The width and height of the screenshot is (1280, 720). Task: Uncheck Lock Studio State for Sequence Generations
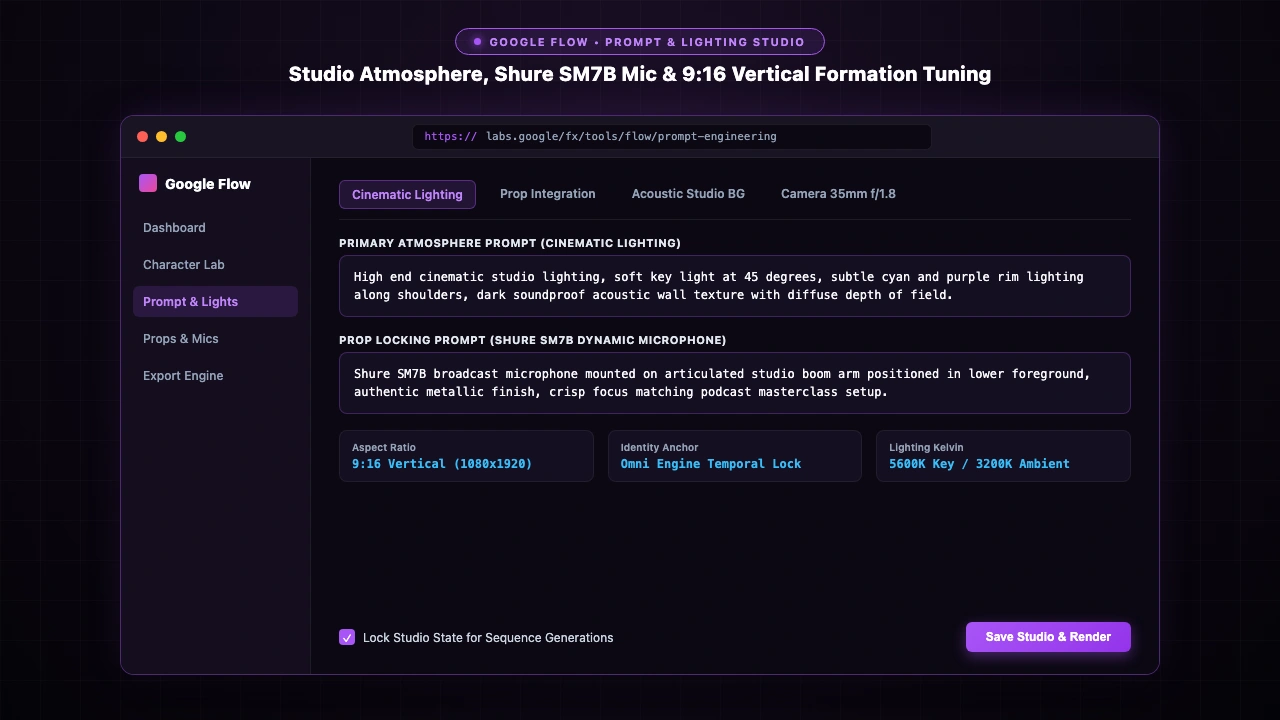(x=347, y=637)
